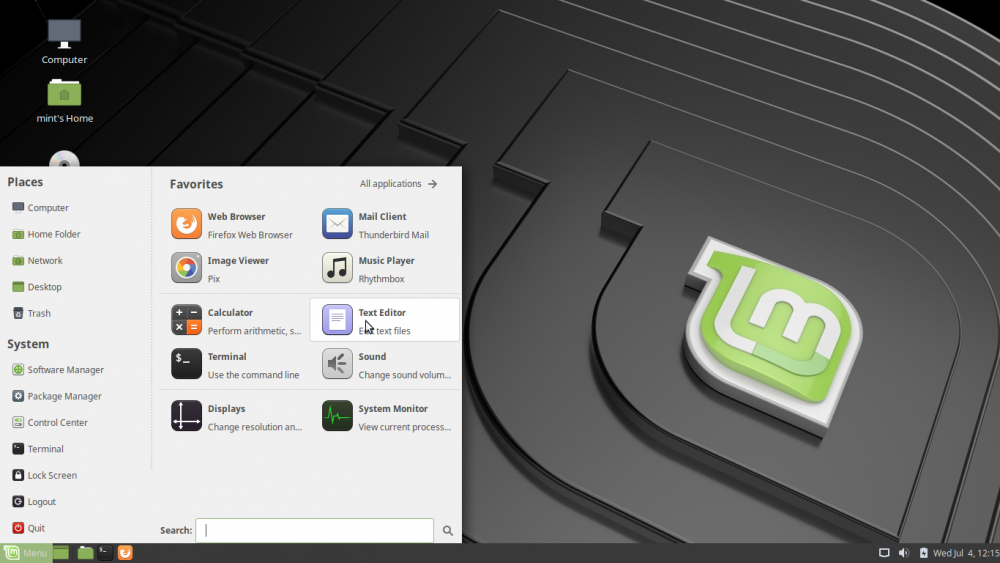Click Lock Screen in System list
The width and height of the screenshot is (1000, 563).
[52, 476]
